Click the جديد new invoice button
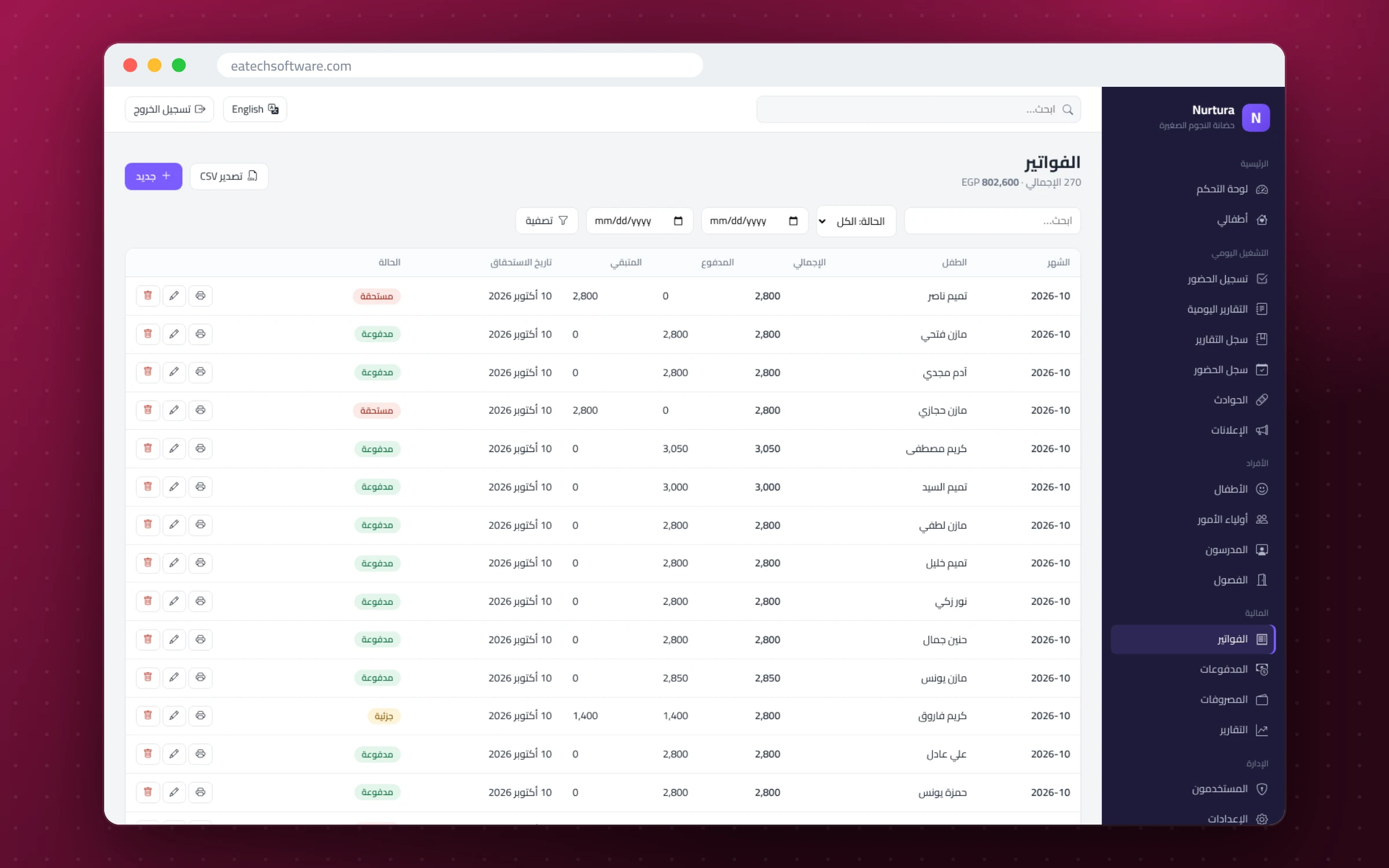The height and width of the screenshot is (868, 1389). click(x=153, y=176)
